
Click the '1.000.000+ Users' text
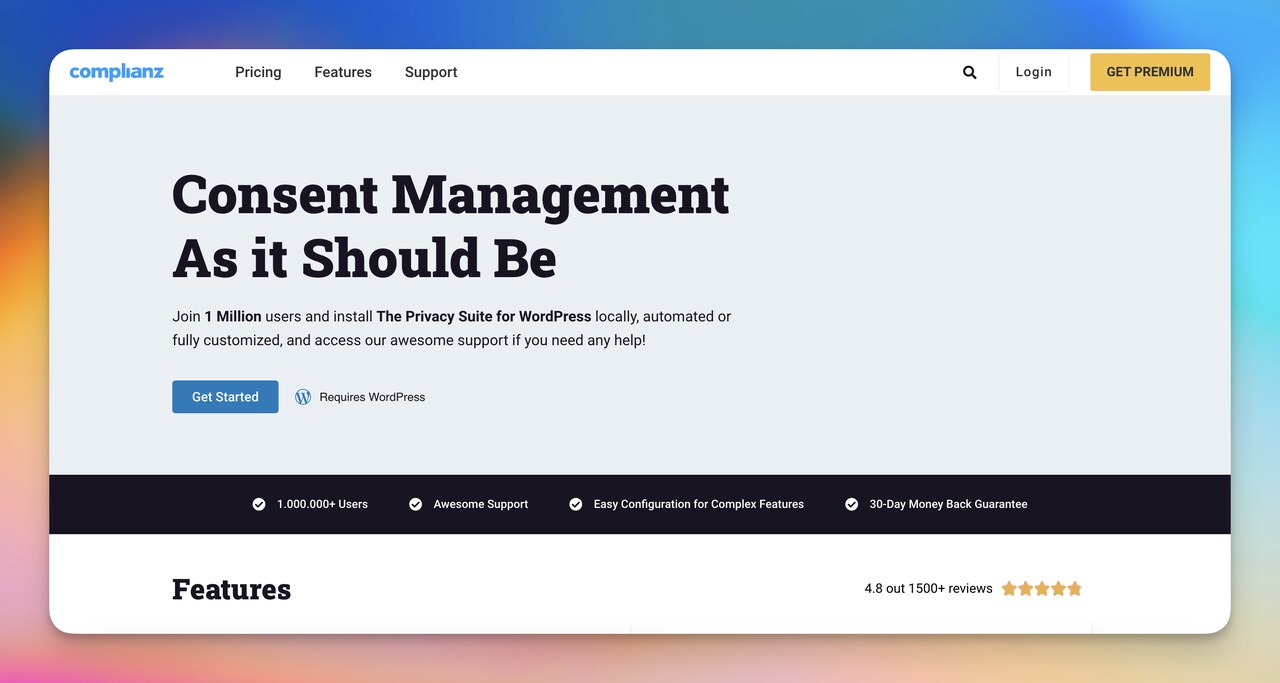pyautogui.click(x=323, y=504)
